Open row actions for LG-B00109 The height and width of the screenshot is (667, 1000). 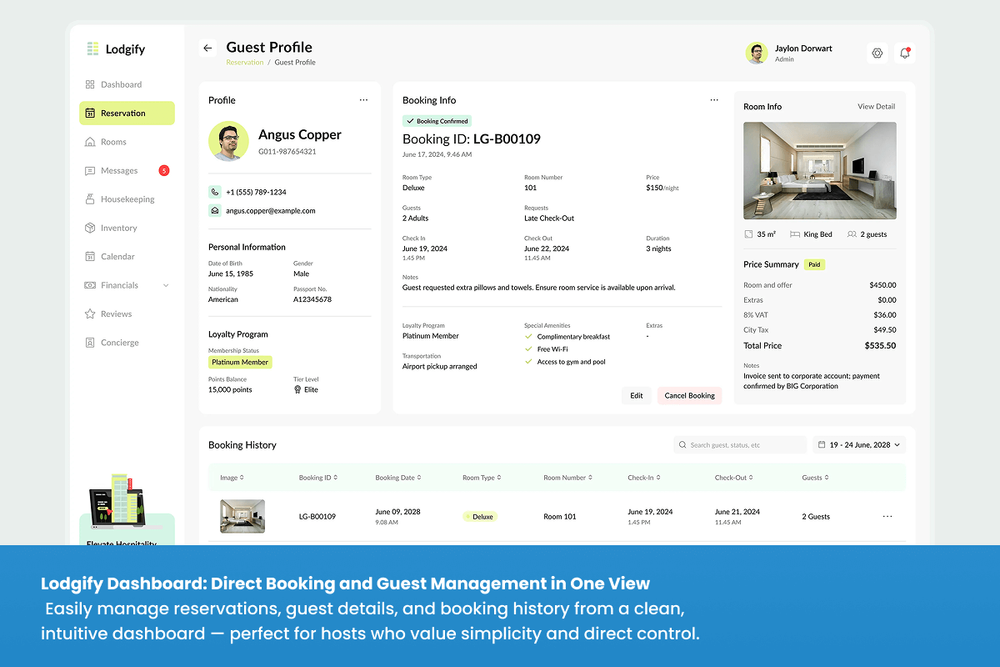(887, 517)
